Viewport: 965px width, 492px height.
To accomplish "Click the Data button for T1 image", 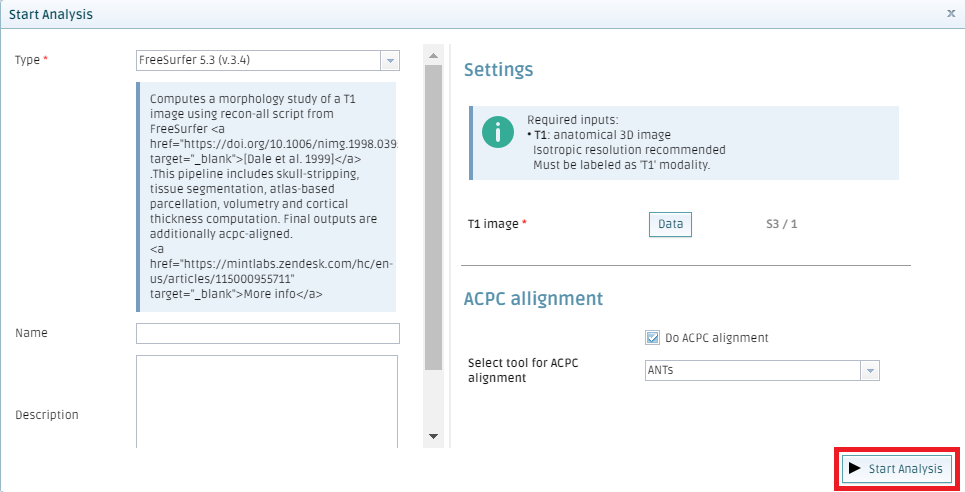I will tap(670, 224).
